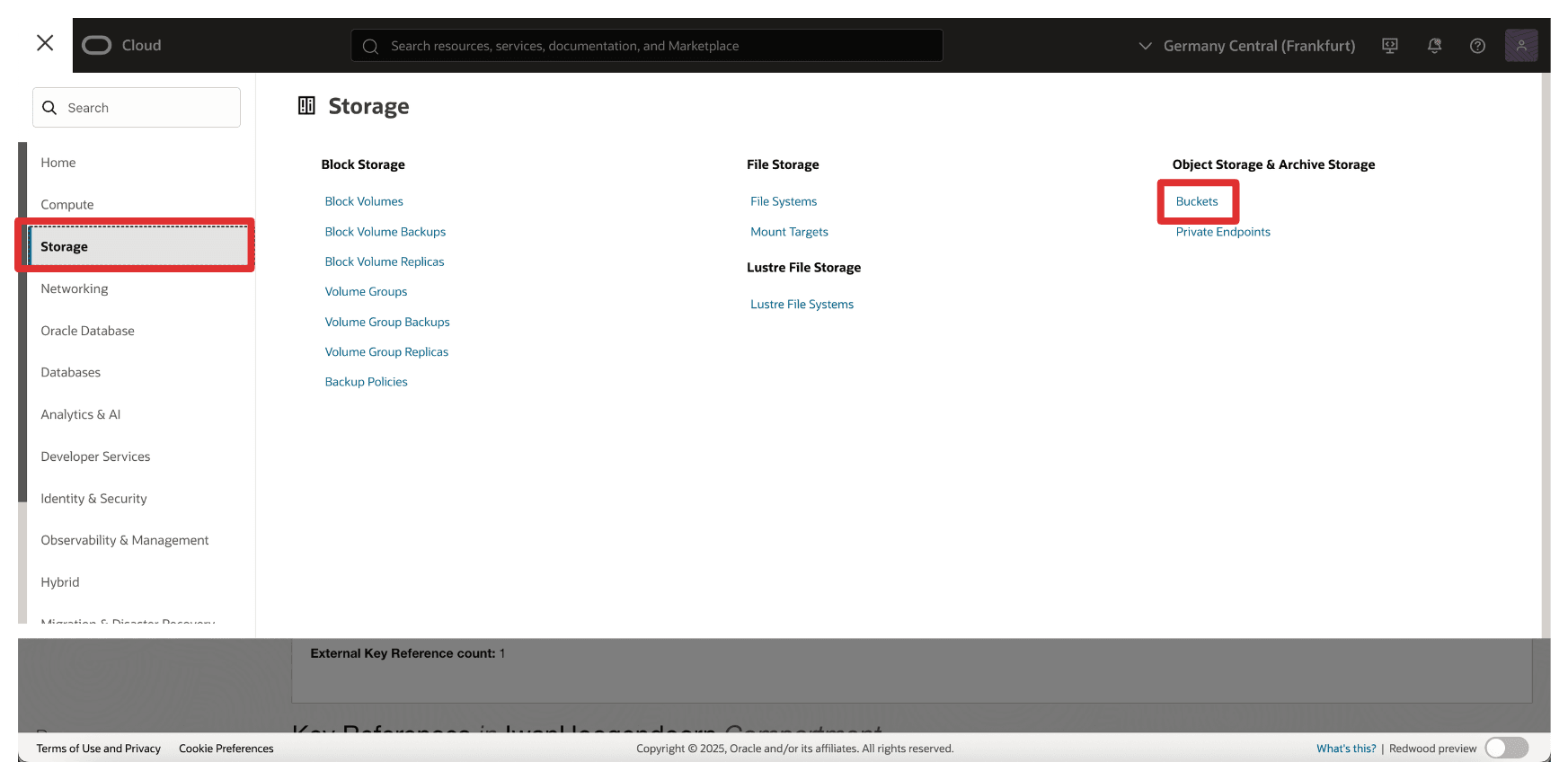Open the Mount Targets link
This screenshot has height=780, width=1568.
click(790, 232)
